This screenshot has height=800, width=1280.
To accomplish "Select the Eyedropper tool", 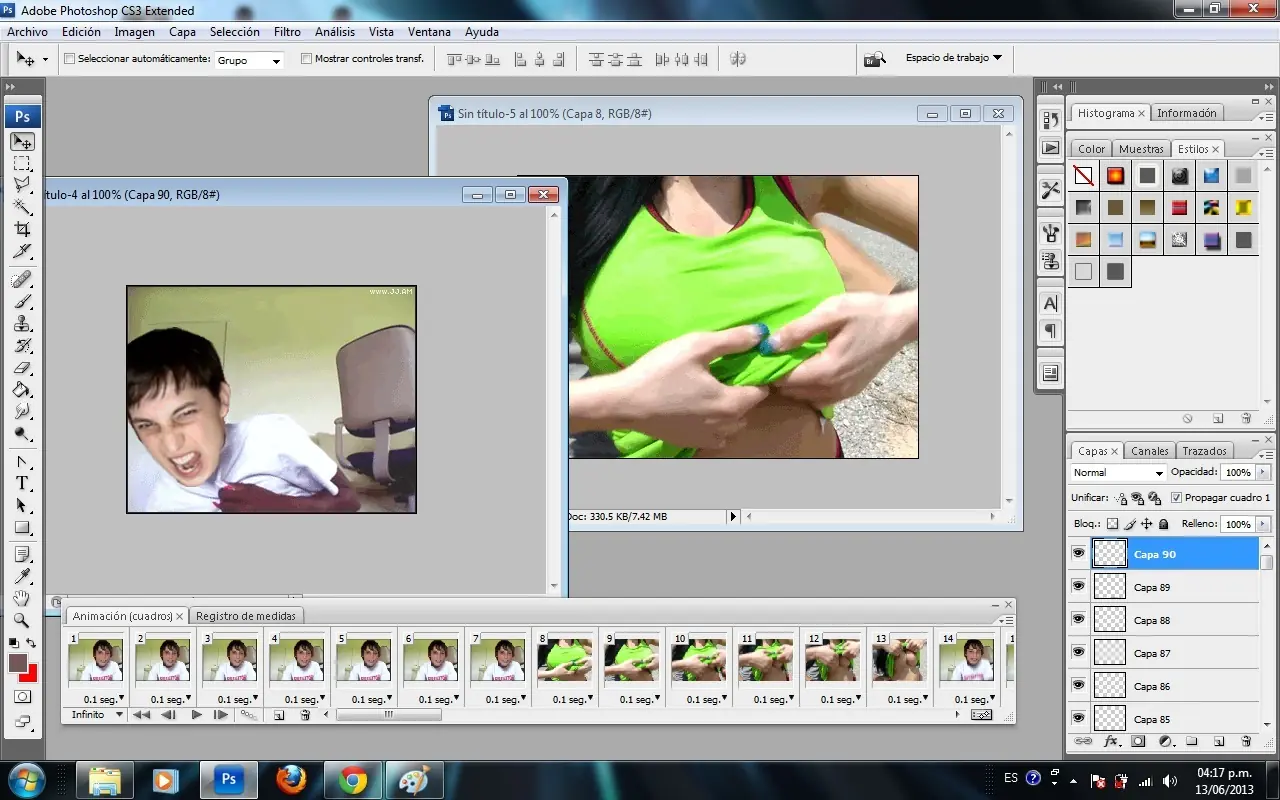I will click(22, 576).
